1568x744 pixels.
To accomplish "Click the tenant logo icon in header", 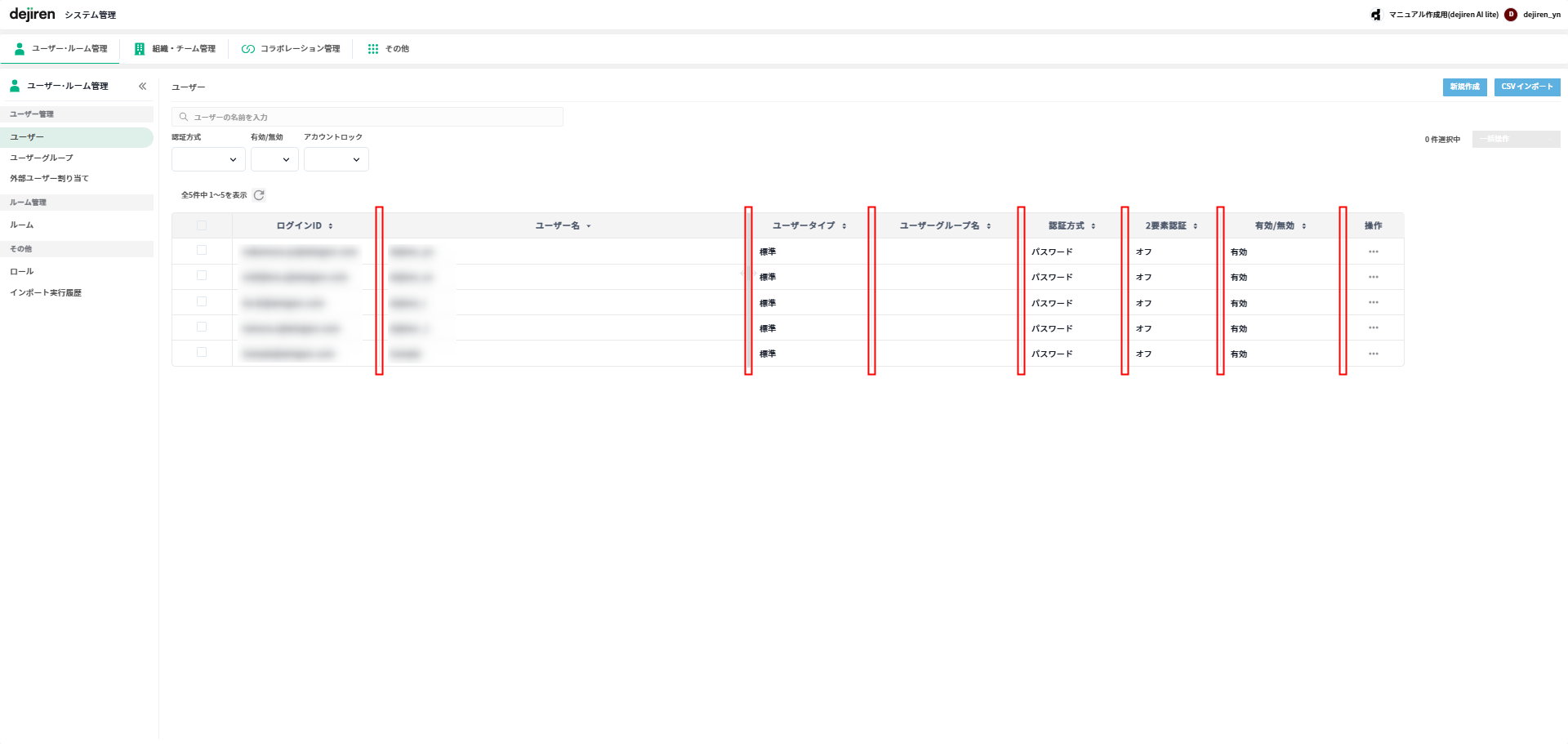I will coord(1376,15).
